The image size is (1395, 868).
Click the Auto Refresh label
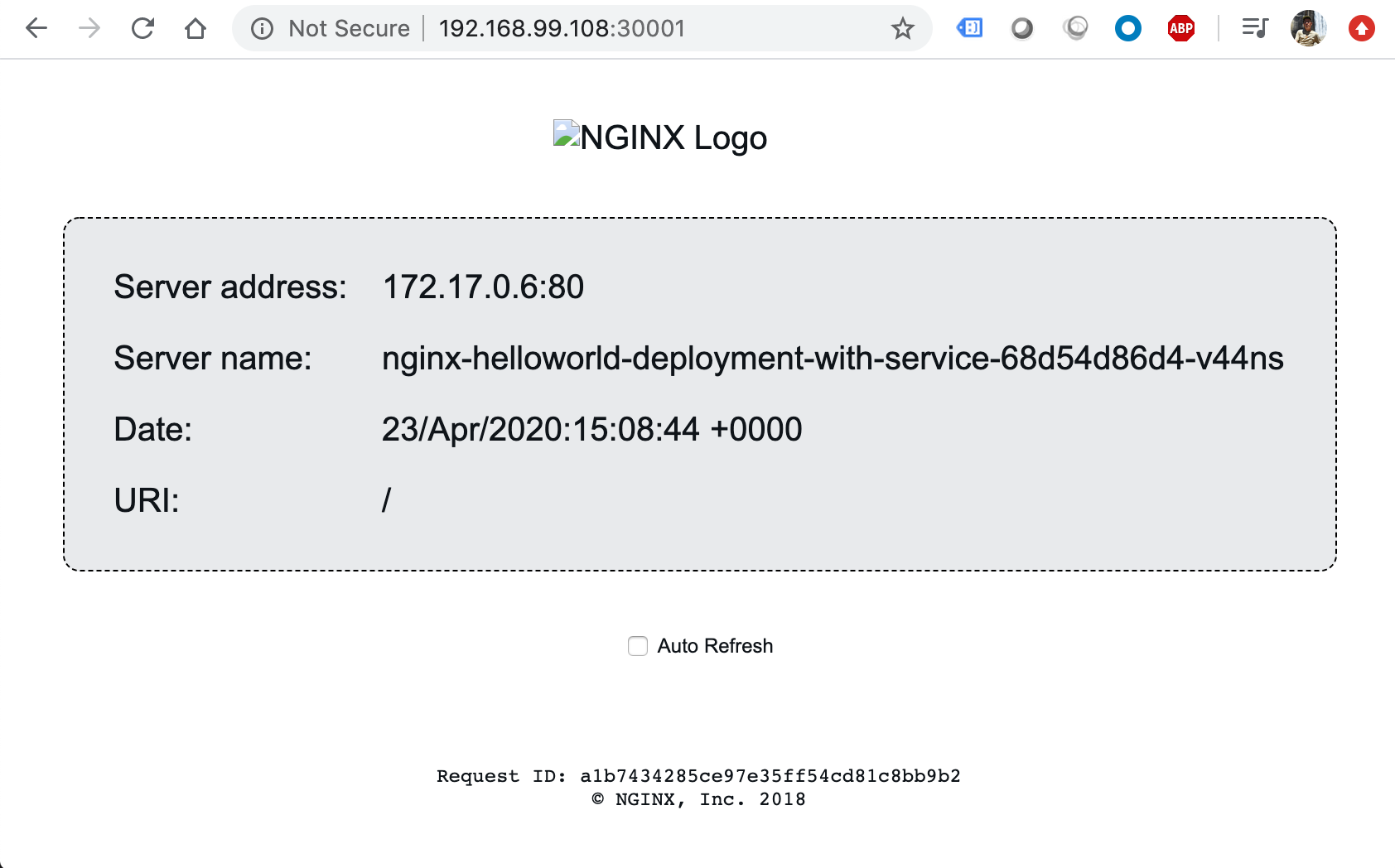pos(715,646)
